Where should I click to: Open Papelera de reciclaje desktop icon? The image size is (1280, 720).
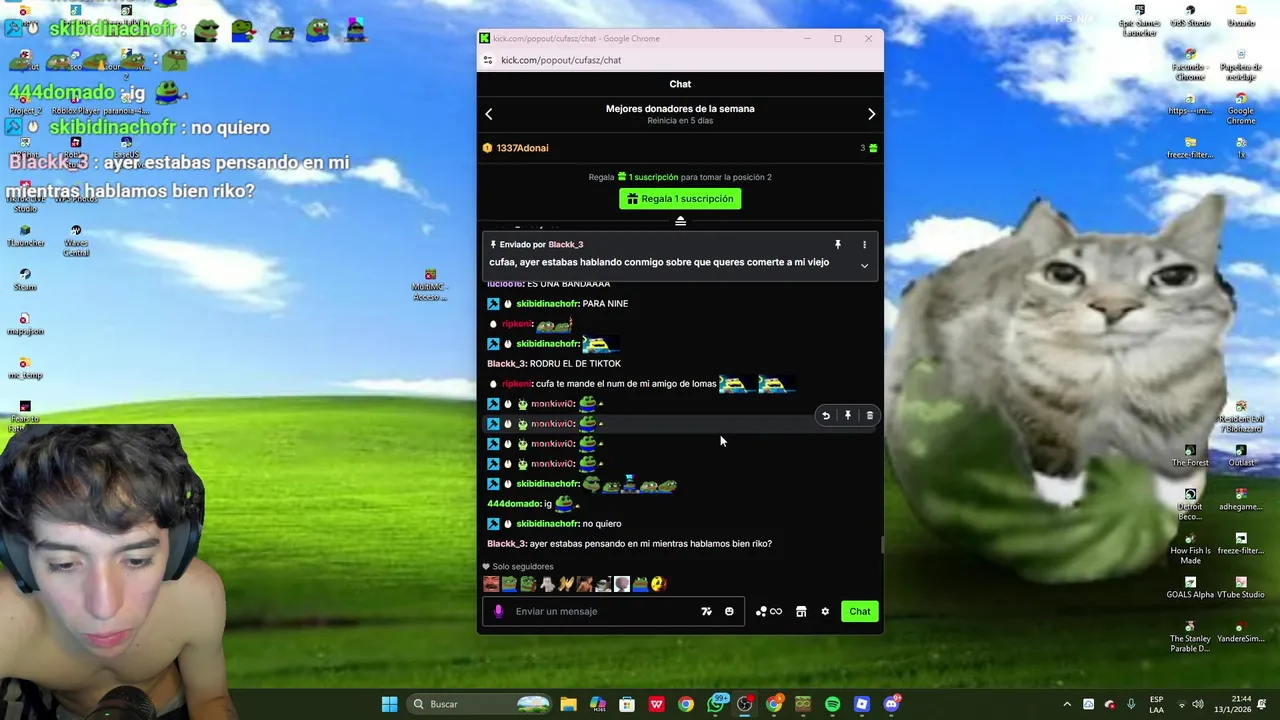point(1241,65)
